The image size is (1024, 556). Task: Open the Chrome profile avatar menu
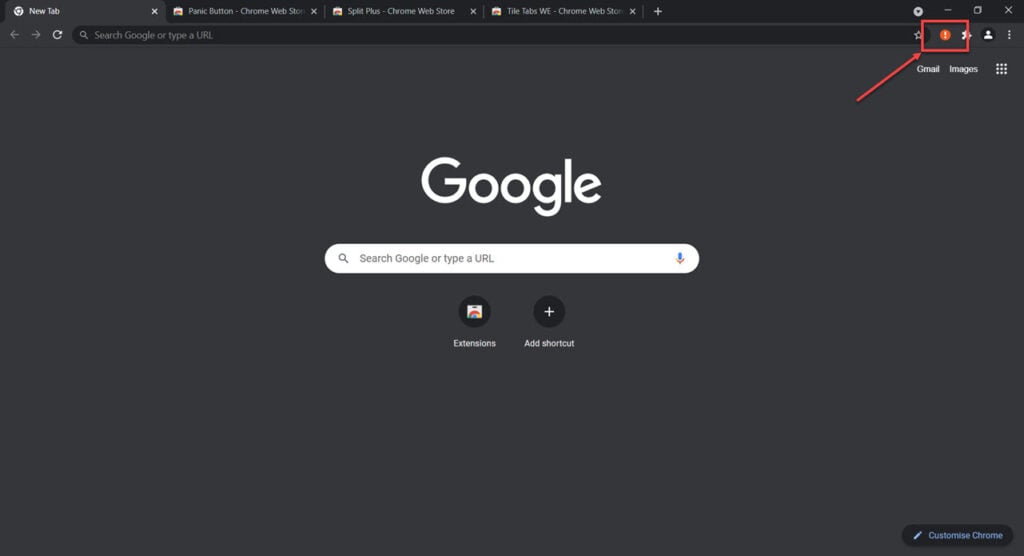pos(988,35)
